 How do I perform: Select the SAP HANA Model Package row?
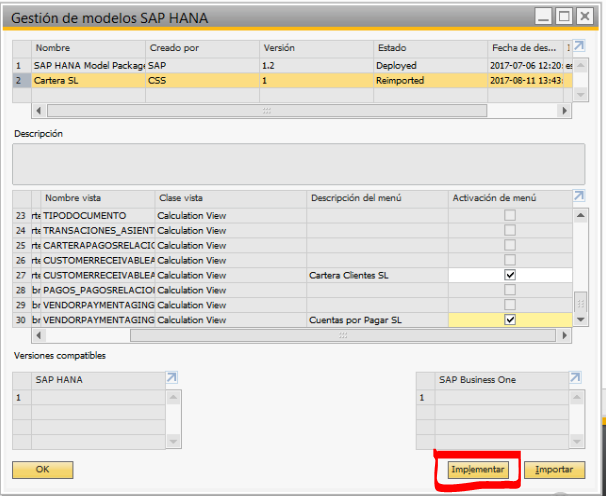tap(292, 65)
